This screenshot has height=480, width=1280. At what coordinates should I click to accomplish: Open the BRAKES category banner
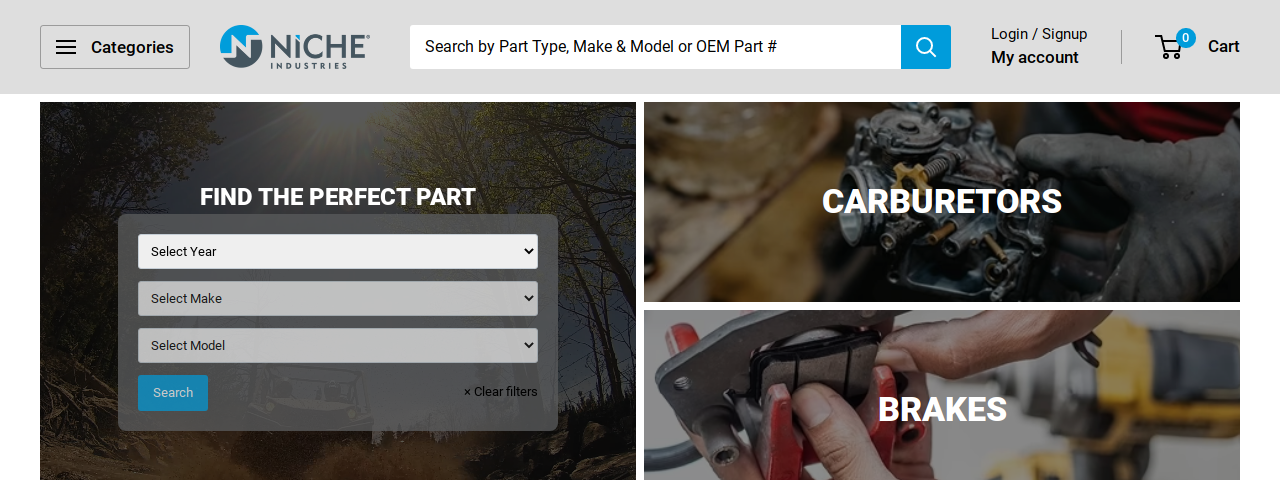[942, 395]
